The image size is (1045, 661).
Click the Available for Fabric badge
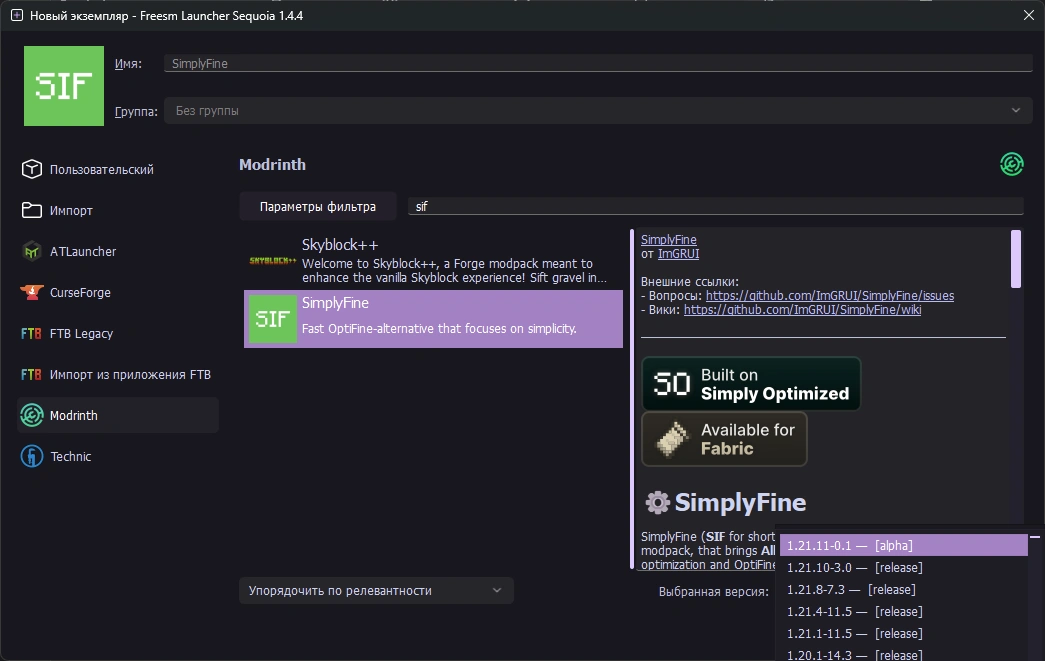(x=724, y=439)
